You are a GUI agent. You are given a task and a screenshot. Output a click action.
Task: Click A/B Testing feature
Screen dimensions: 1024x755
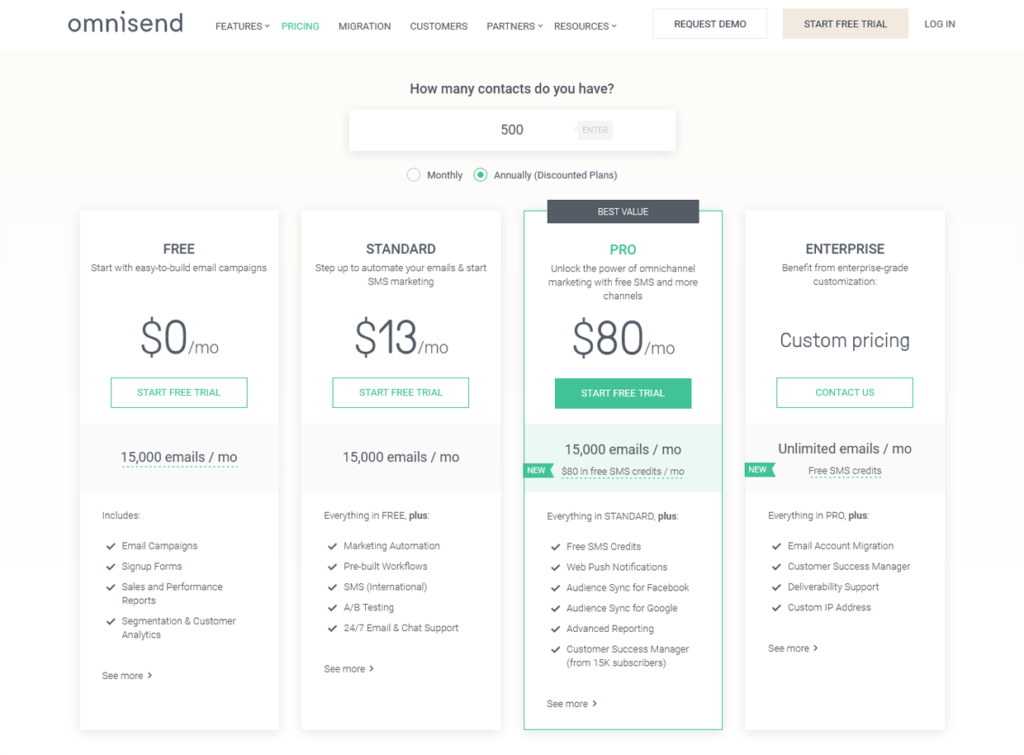click(x=368, y=607)
